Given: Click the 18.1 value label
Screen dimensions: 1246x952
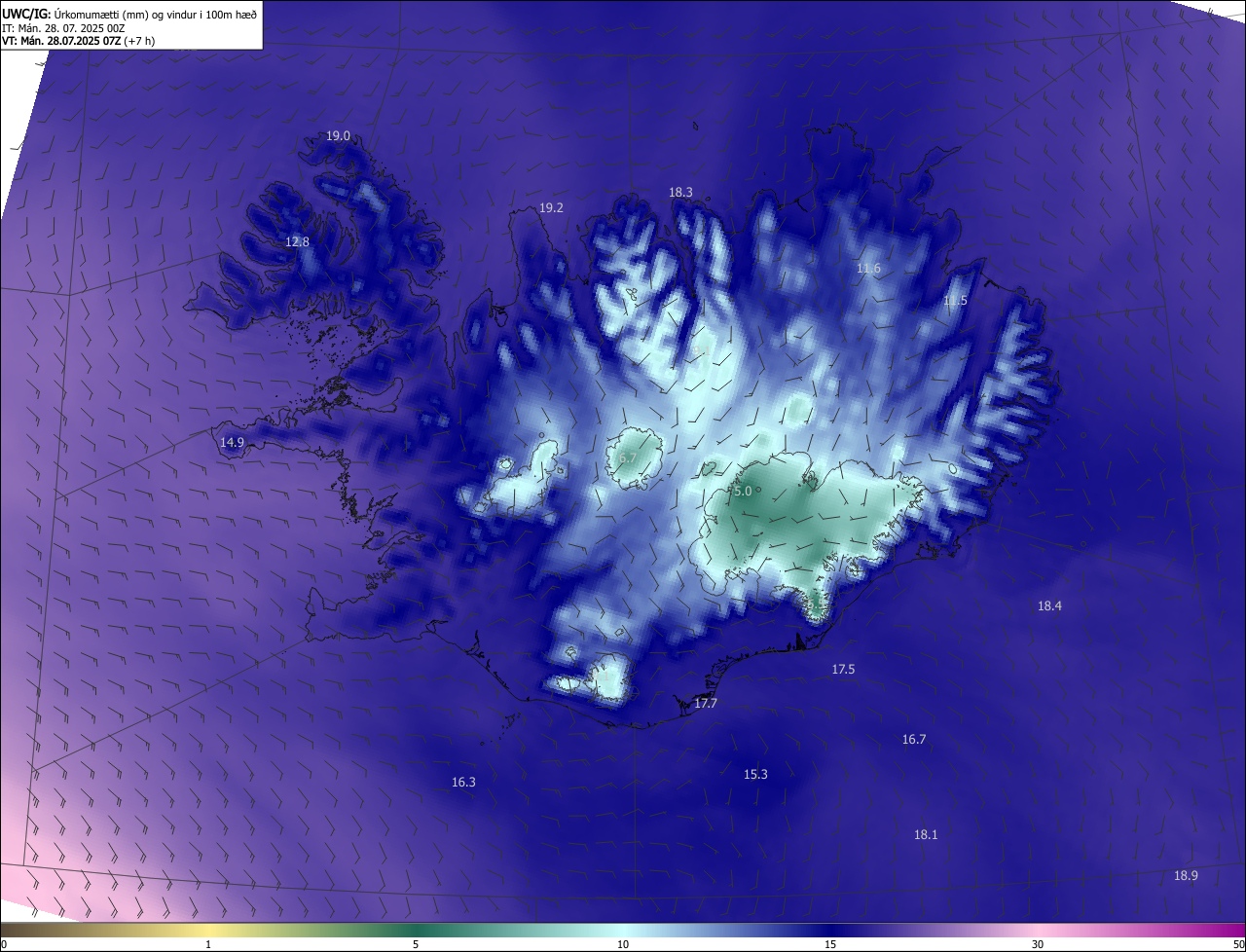Looking at the screenshot, I should pyautogui.click(x=926, y=835).
